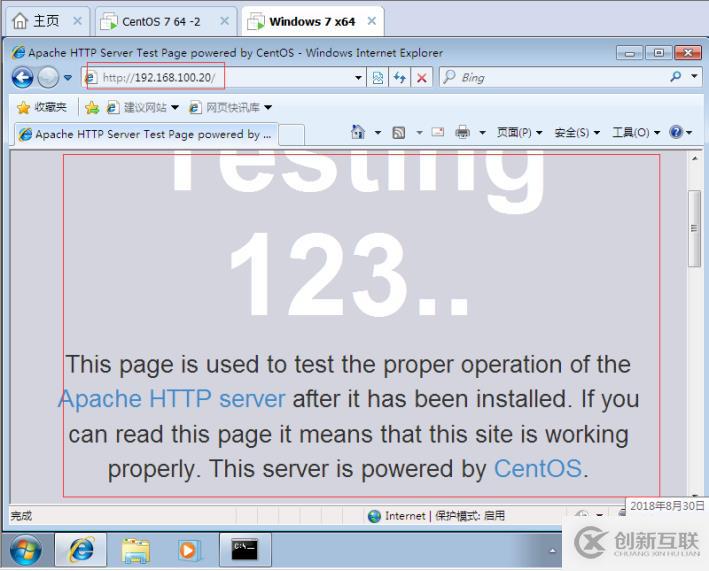709x571 pixels.
Task: Close the Windows 7 x64 VM tab
Action: (x=372, y=21)
